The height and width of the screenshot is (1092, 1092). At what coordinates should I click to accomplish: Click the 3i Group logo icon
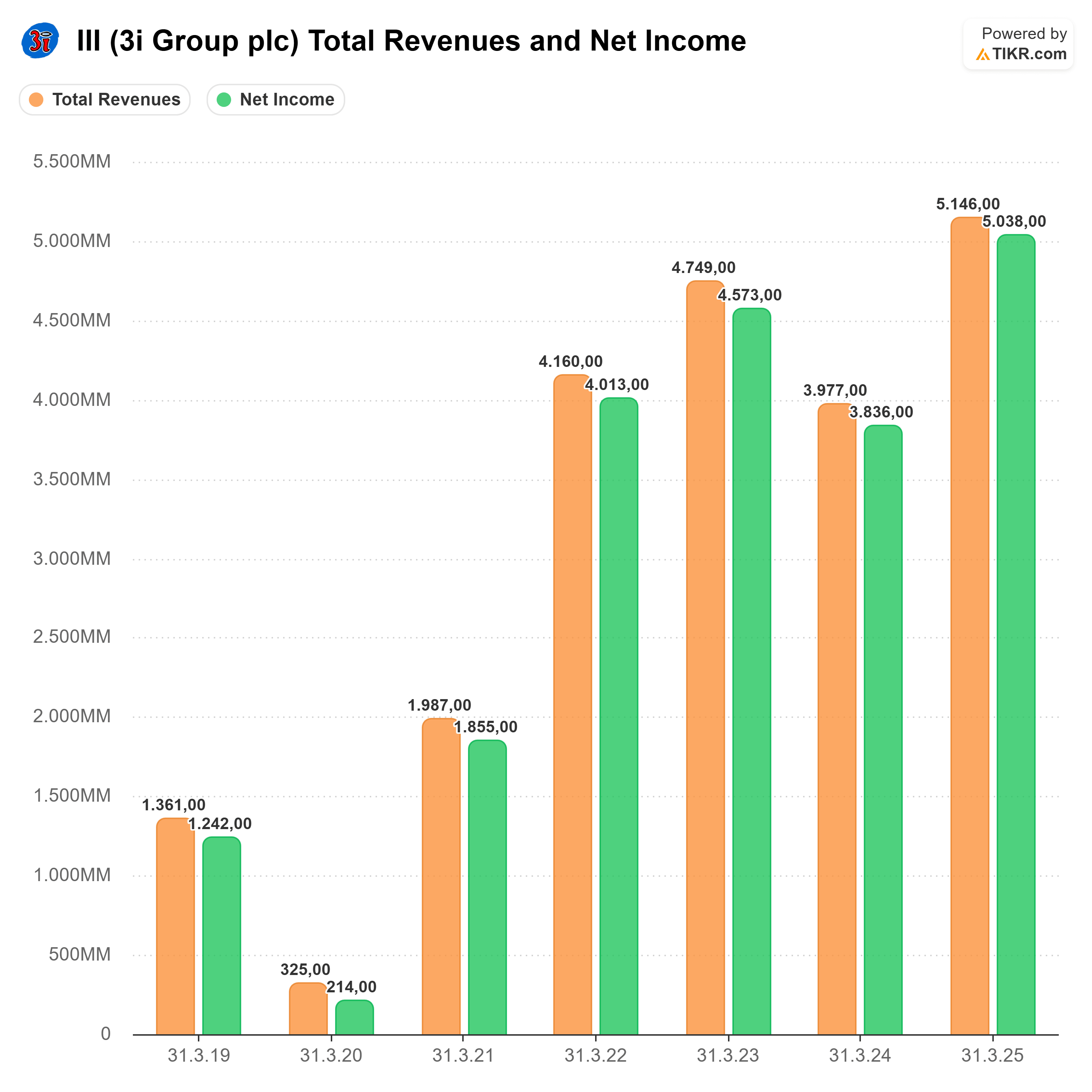tap(40, 40)
